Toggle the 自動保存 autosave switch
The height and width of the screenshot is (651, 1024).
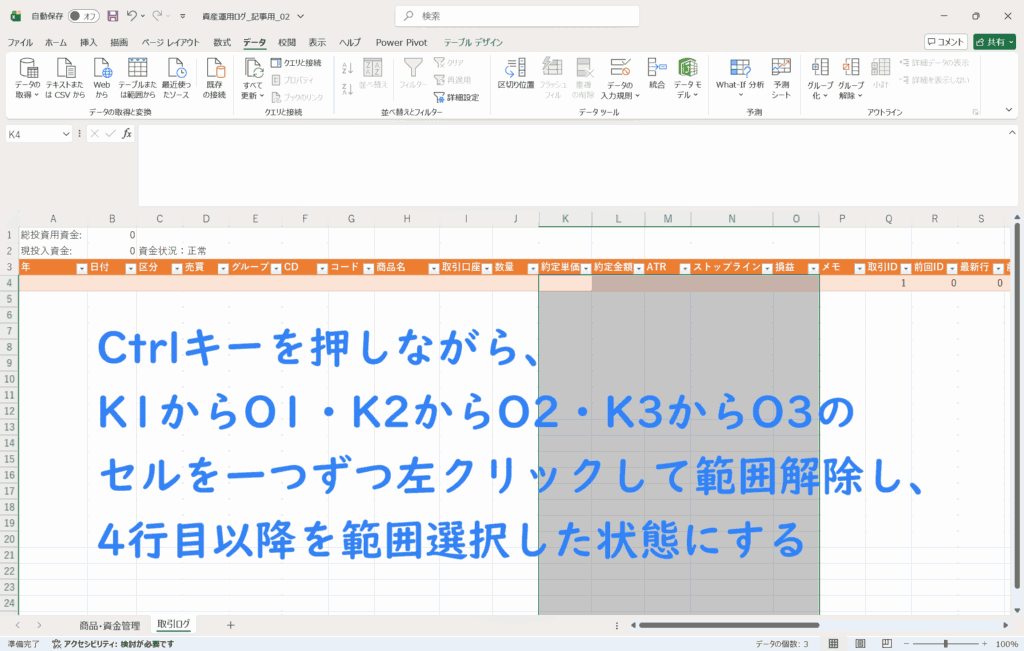84,16
